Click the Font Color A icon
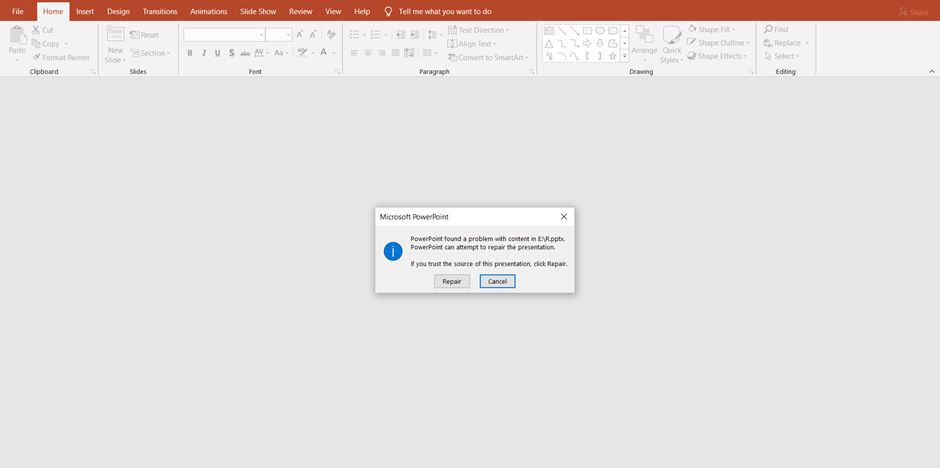The height and width of the screenshot is (468, 940). point(324,53)
